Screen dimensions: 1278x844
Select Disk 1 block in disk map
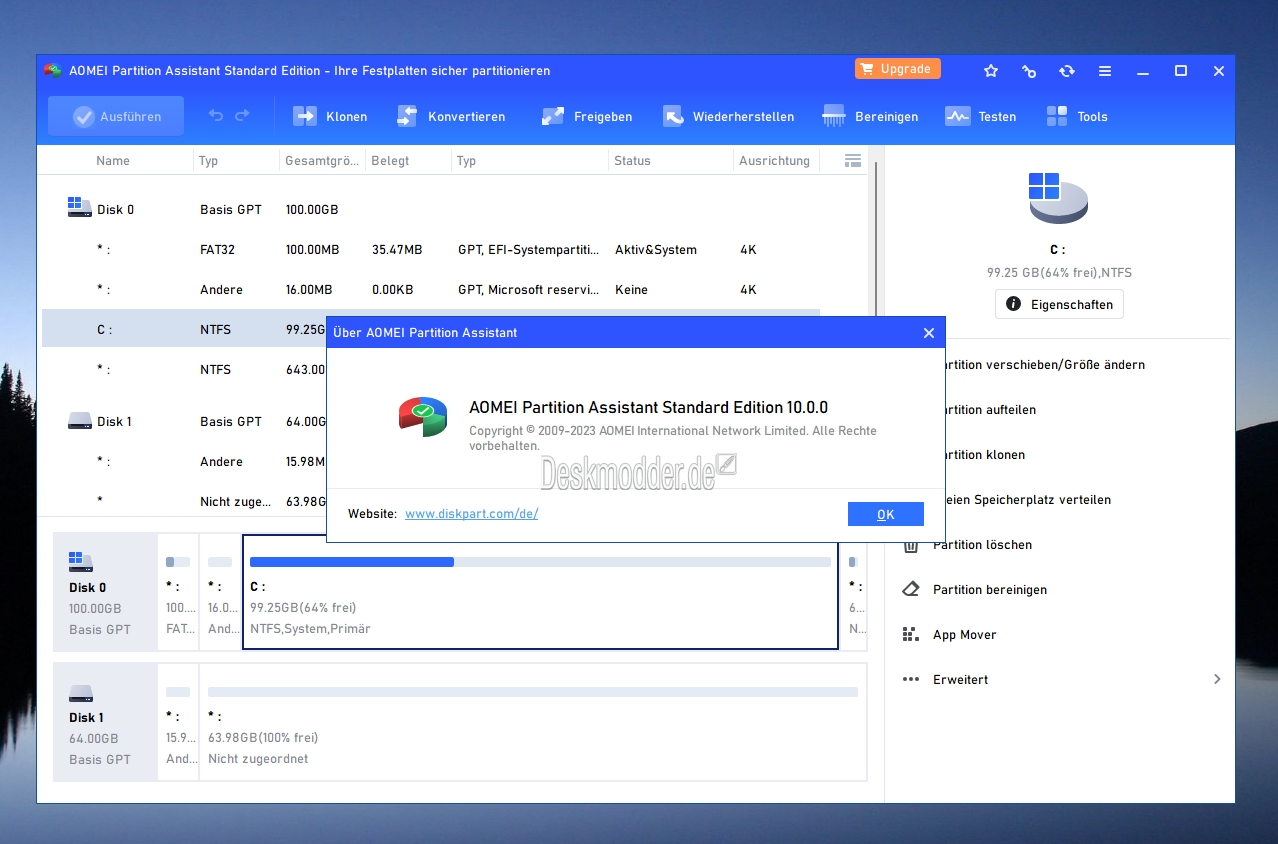click(105, 722)
